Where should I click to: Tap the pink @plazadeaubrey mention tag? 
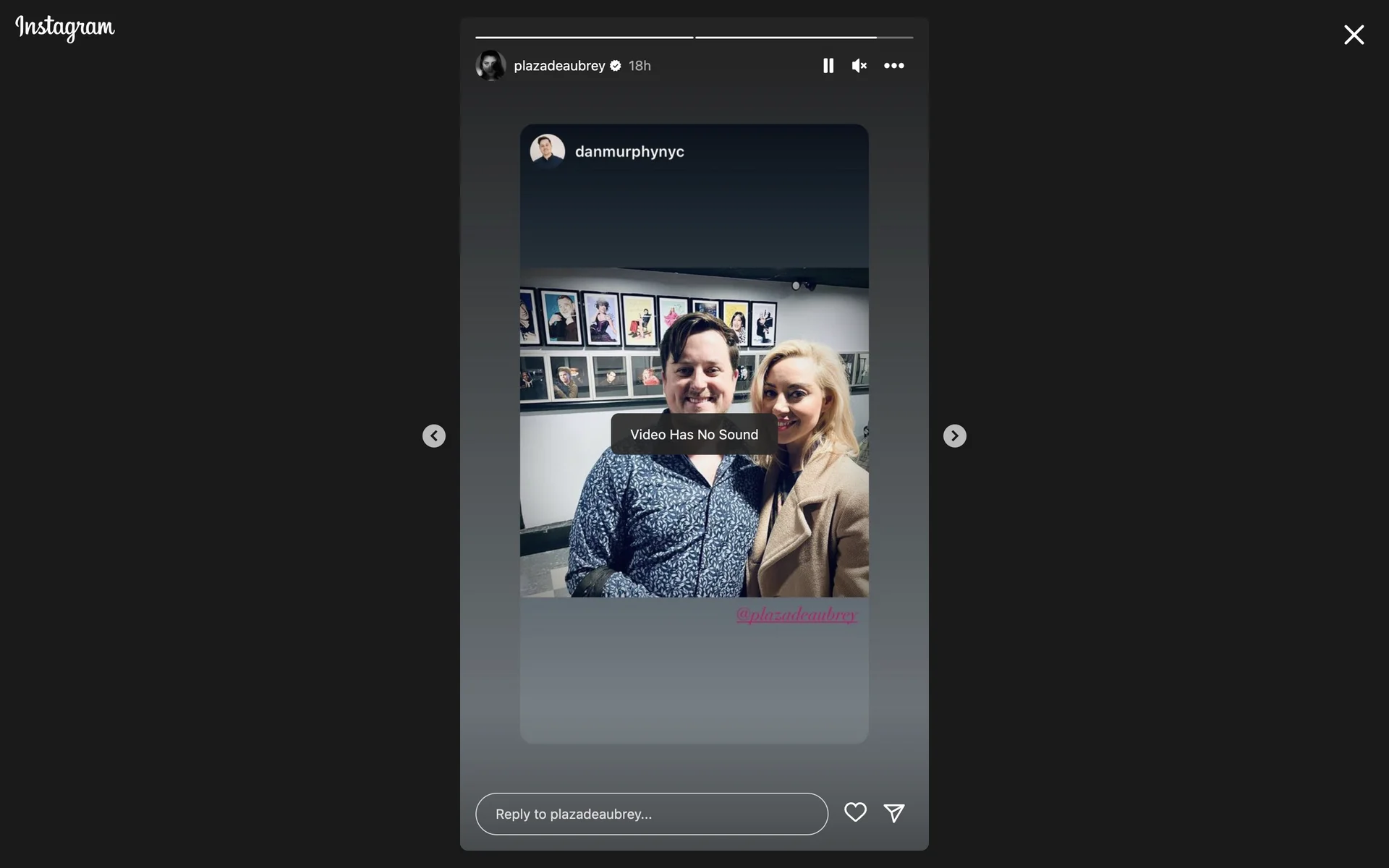(x=796, y=615)
